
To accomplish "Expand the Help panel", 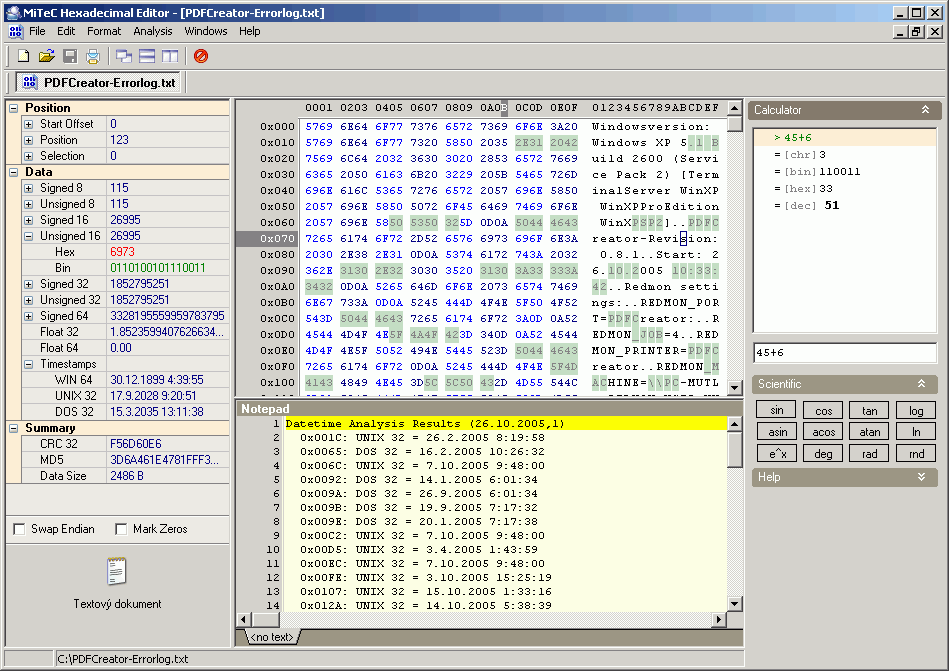I will coord(921,477).
